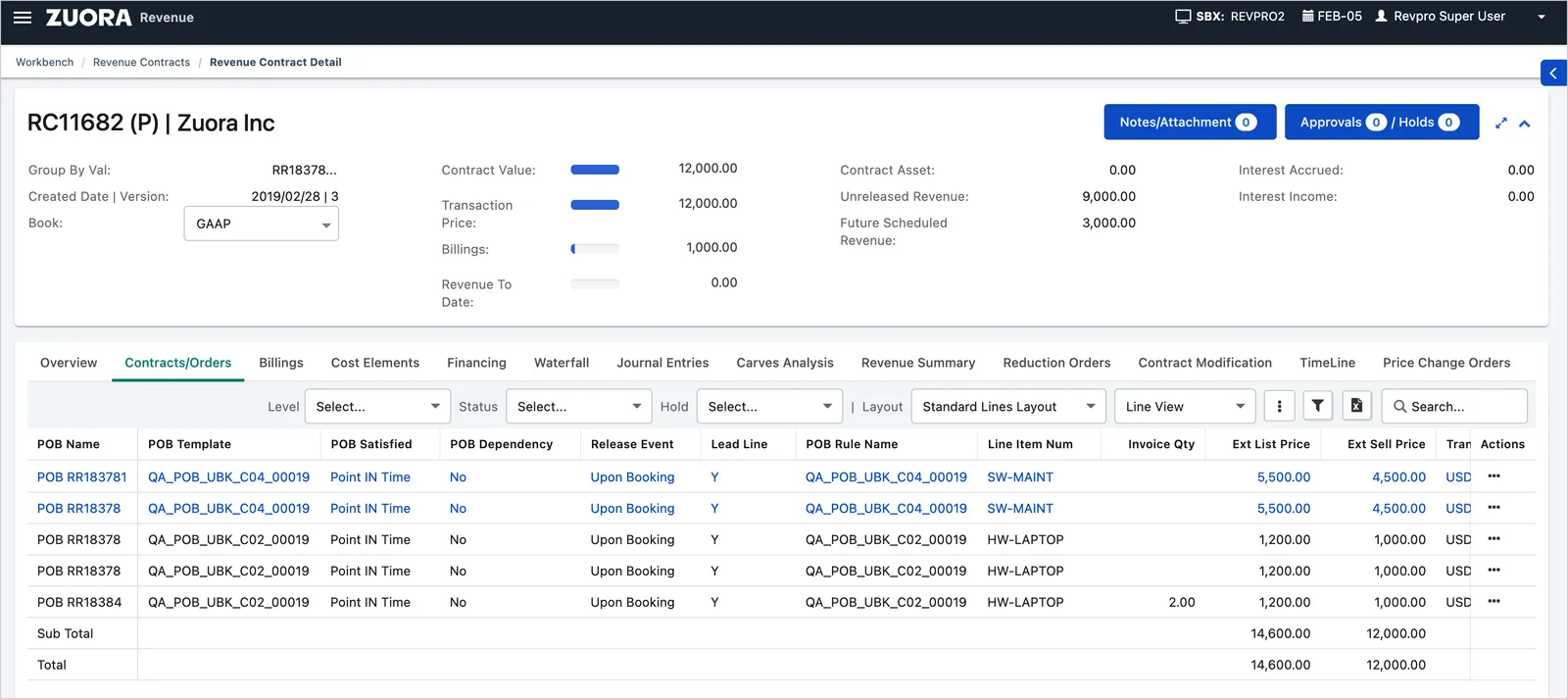The width and height of the screenshot is (1568, 699).
Task: Click the Approvals / Holds button
Action: click(x=1382, y=123)
